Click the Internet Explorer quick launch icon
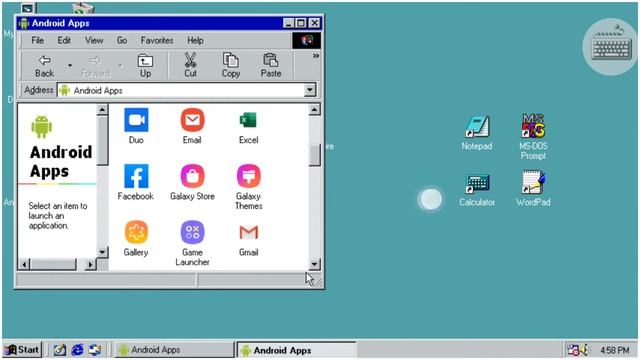Image resolution: width=640 pixels, height=360 pixels. pos(77,350)
